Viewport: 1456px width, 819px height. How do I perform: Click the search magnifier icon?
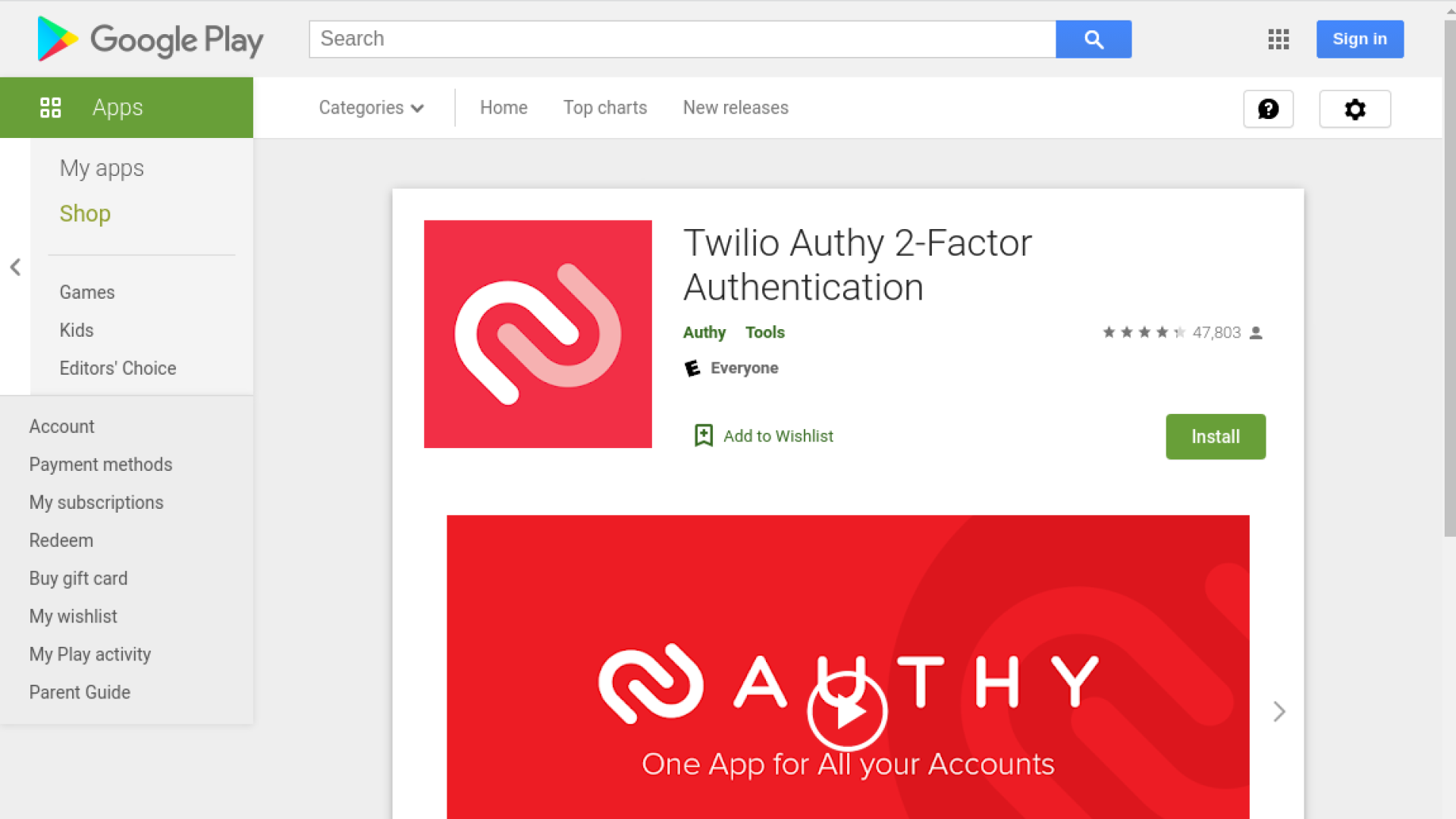pos(1093,39)
